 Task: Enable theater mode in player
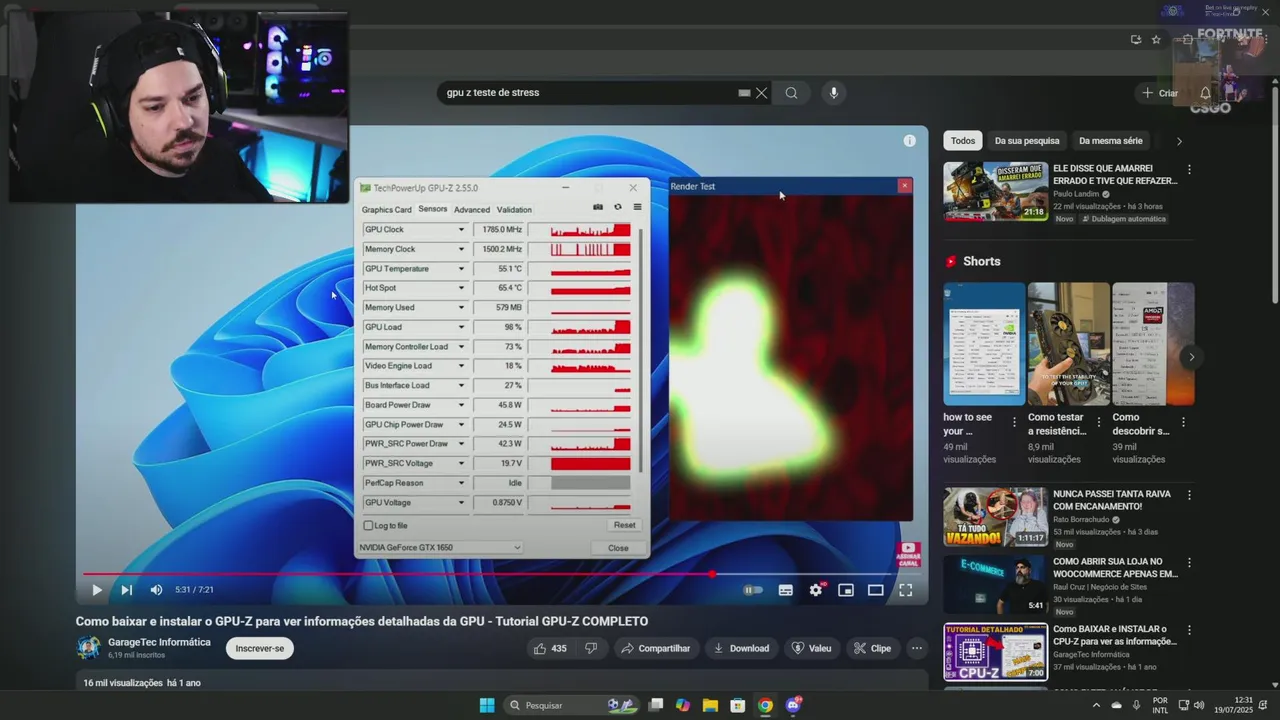pyautogui.click(x=875, y=590)
